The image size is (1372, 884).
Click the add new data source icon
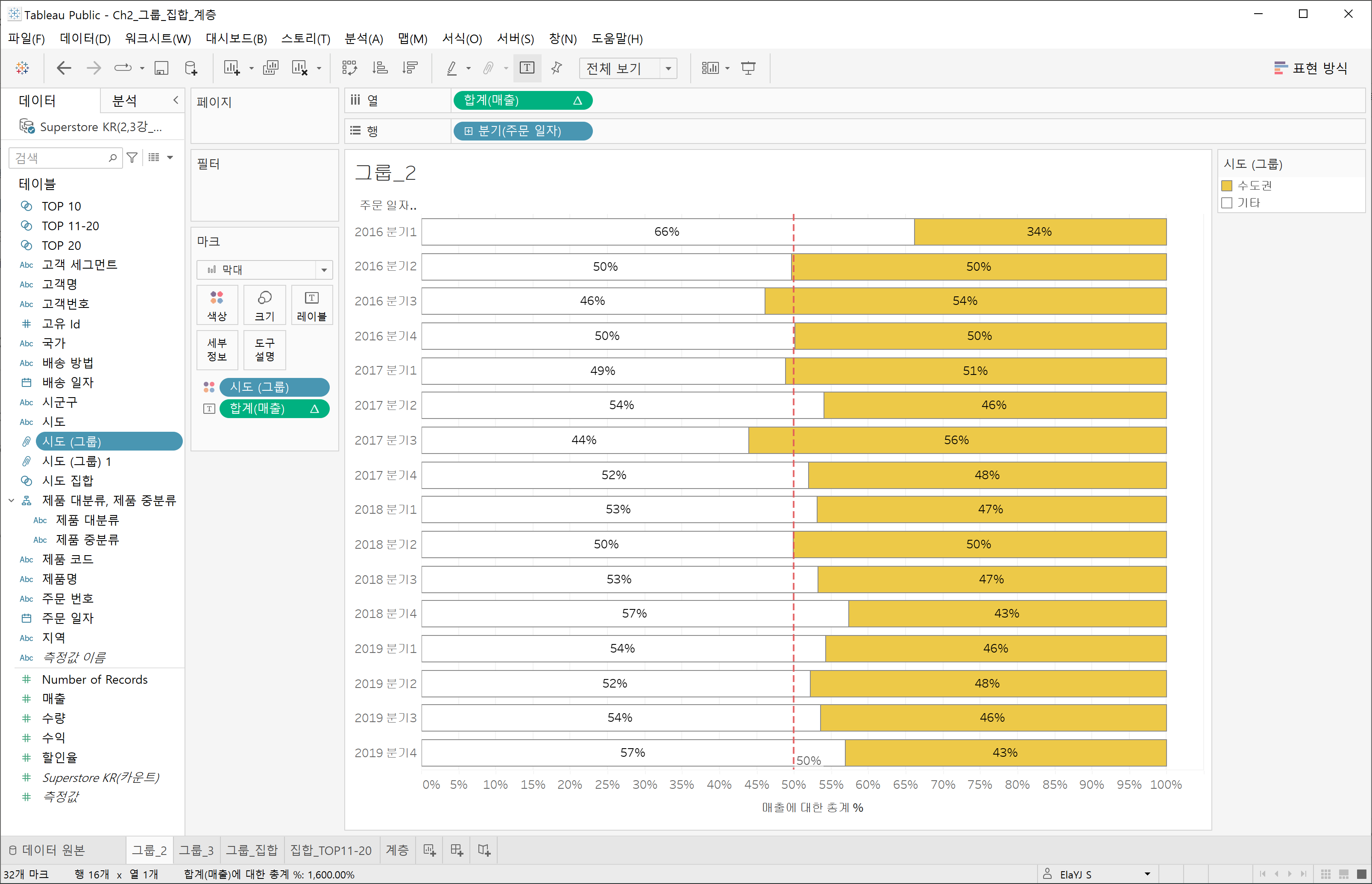click(x=191, y=68)
